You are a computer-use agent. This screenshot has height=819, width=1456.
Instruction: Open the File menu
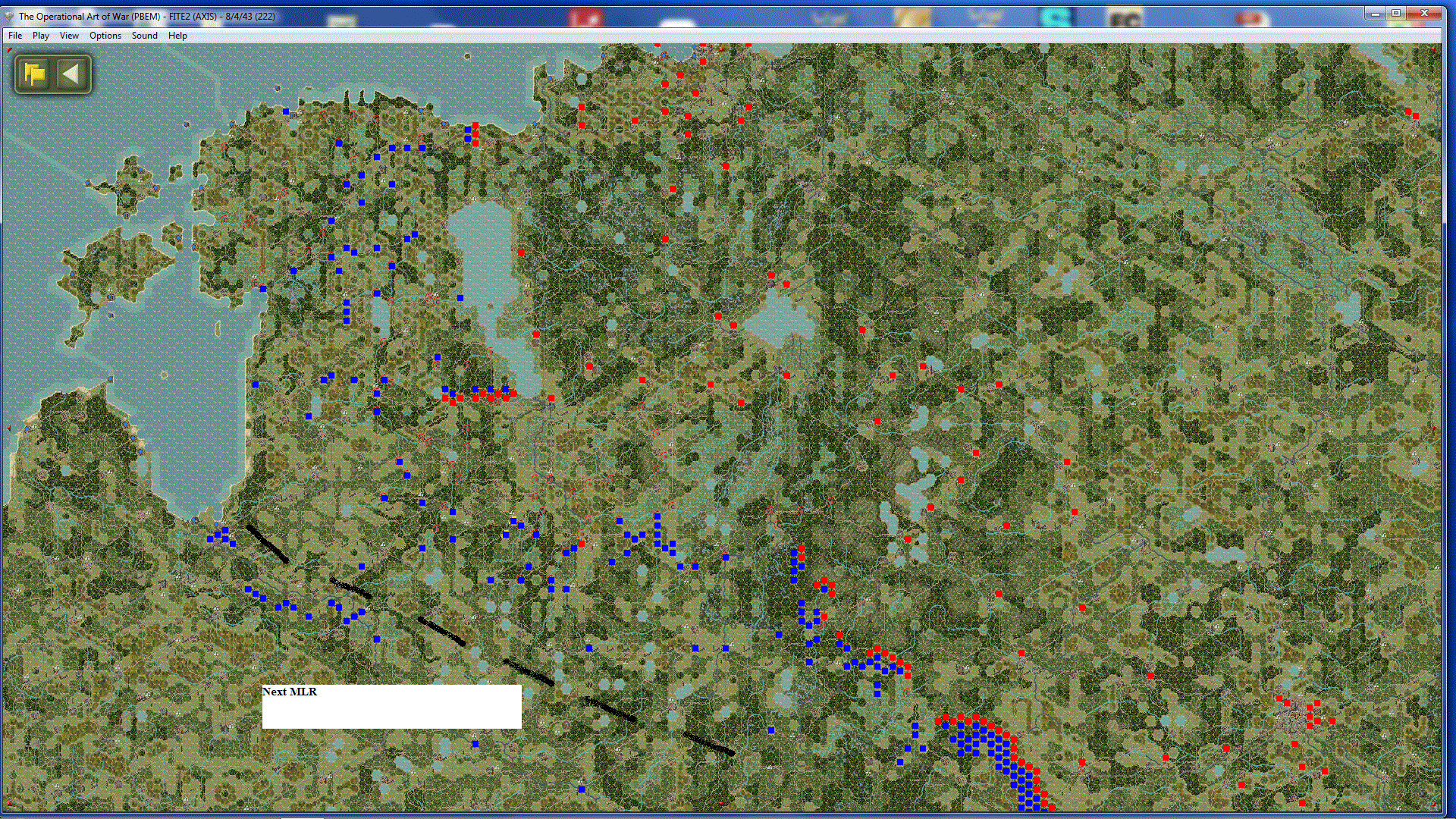coord(15,36)
